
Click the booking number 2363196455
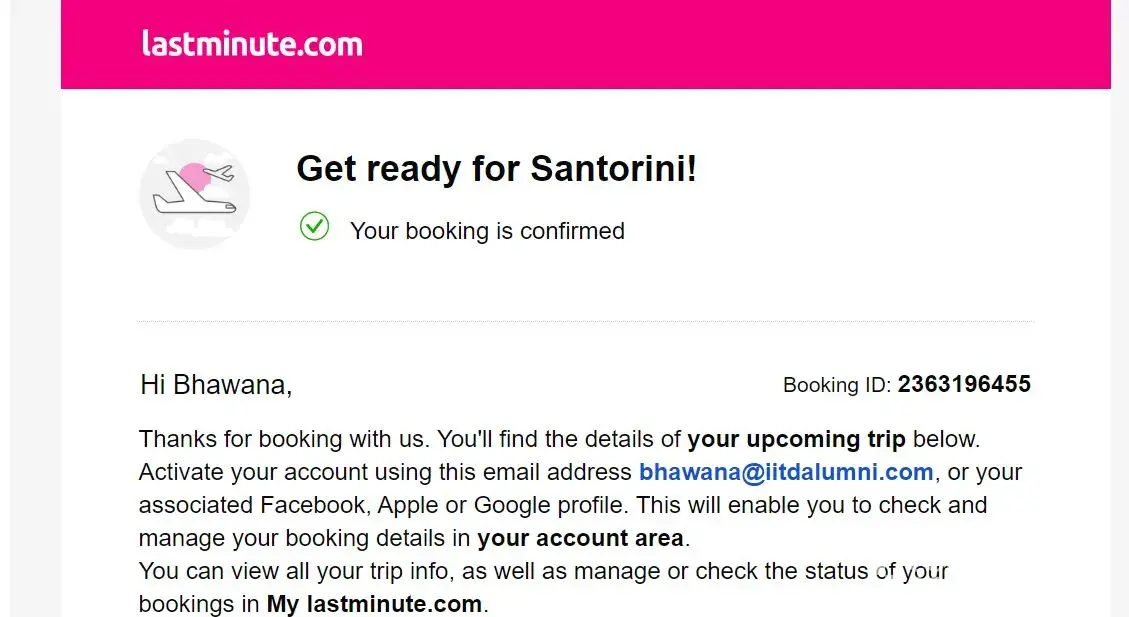click(x=963, y=384)
